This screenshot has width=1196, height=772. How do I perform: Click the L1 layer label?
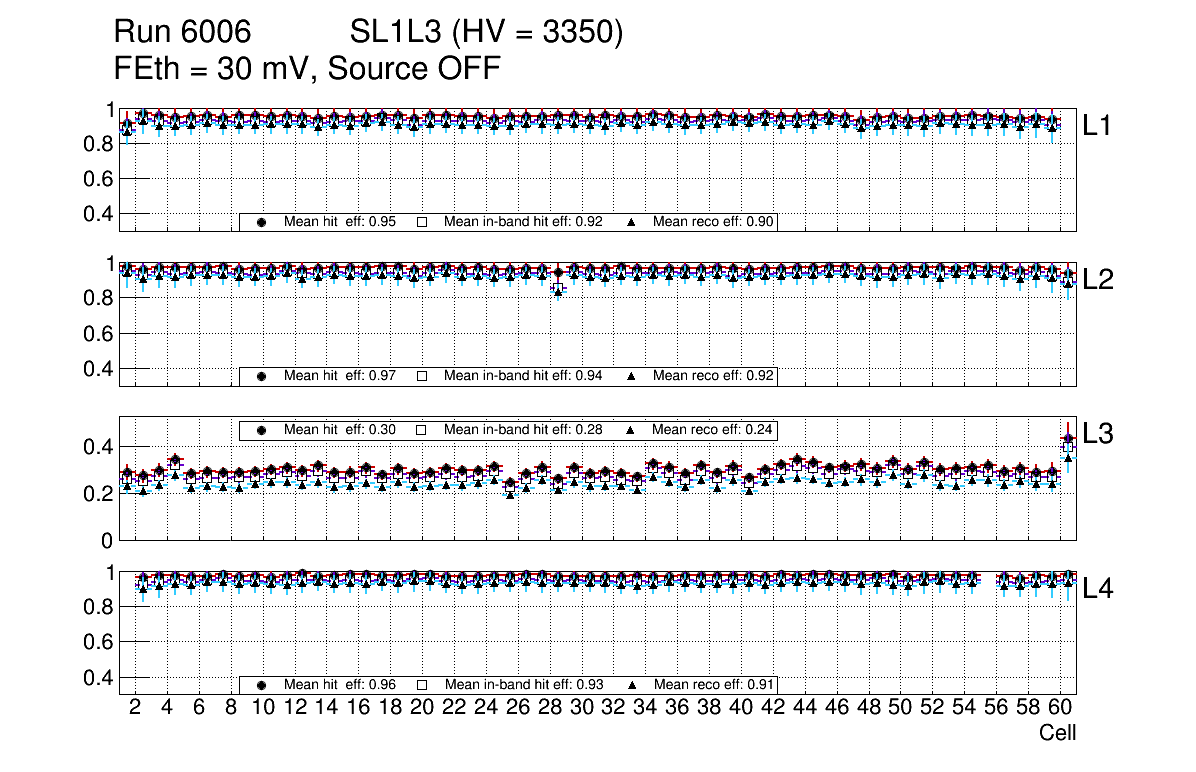click(1098, 126)
